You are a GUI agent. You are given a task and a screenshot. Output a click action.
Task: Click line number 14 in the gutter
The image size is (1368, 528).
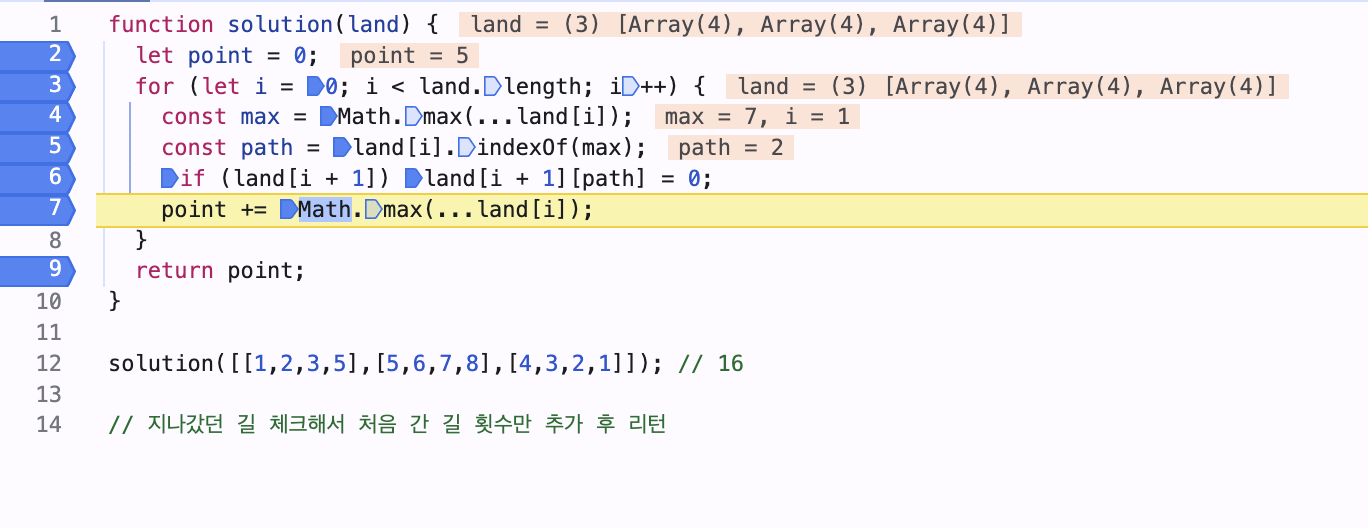point(48,425)
